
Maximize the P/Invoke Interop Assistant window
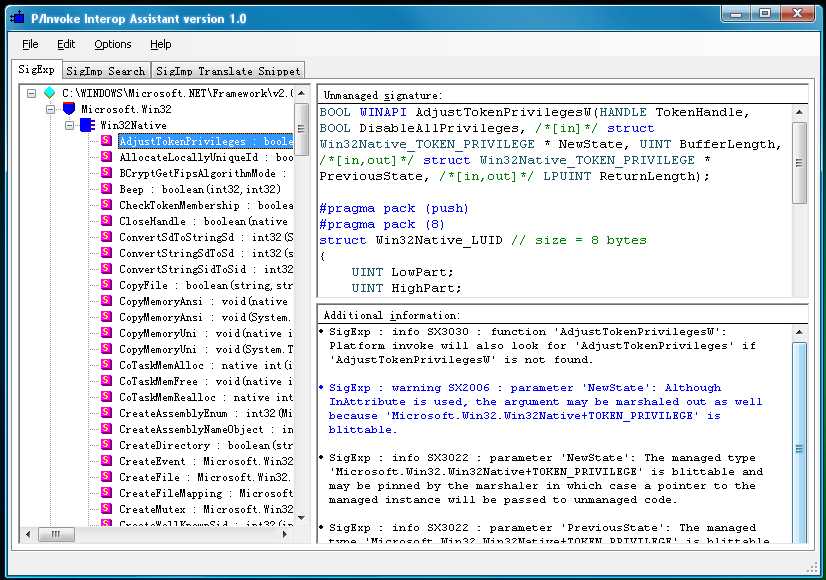point(765,13)
